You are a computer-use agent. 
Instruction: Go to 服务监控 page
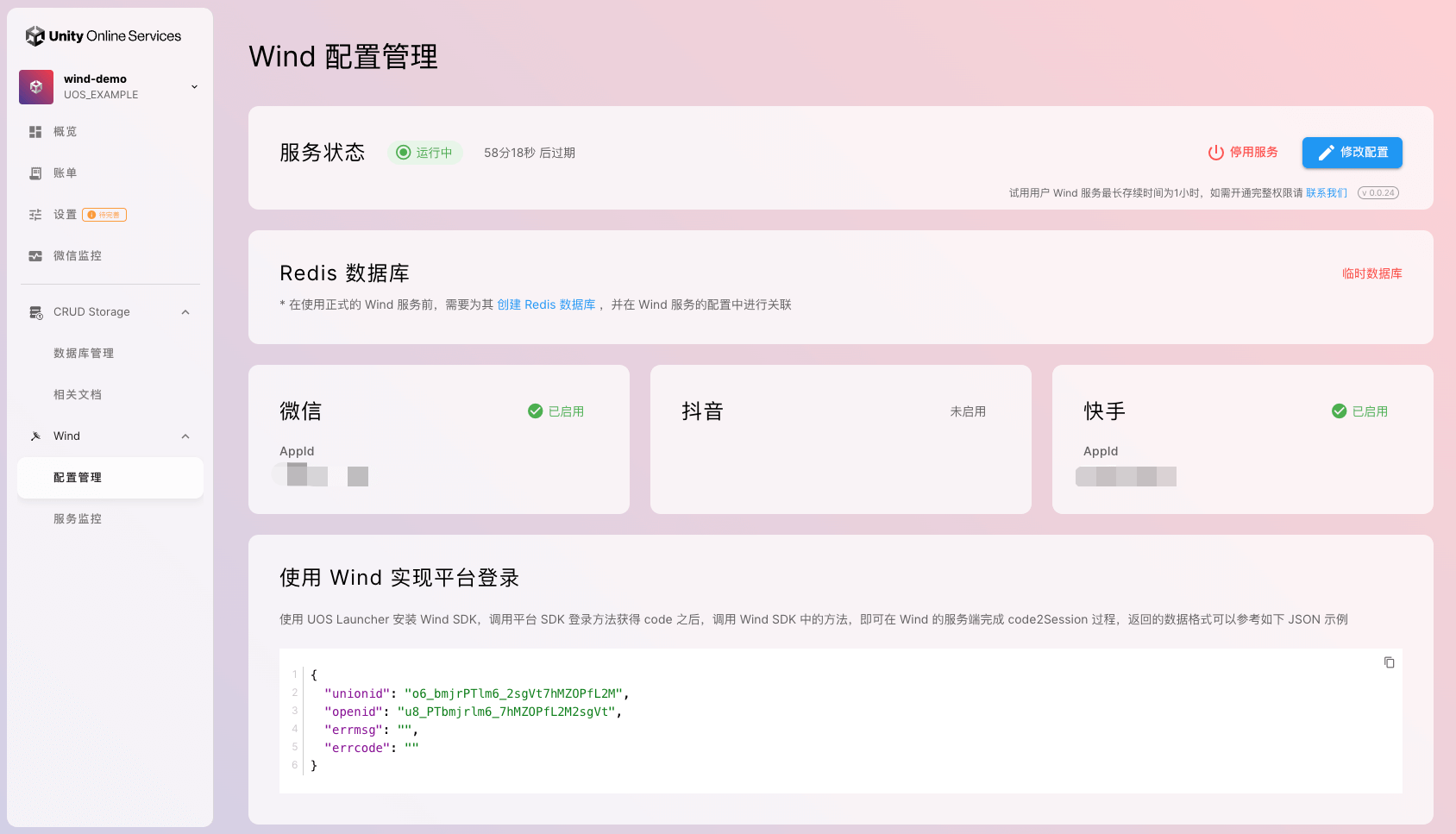click(78, 519)
